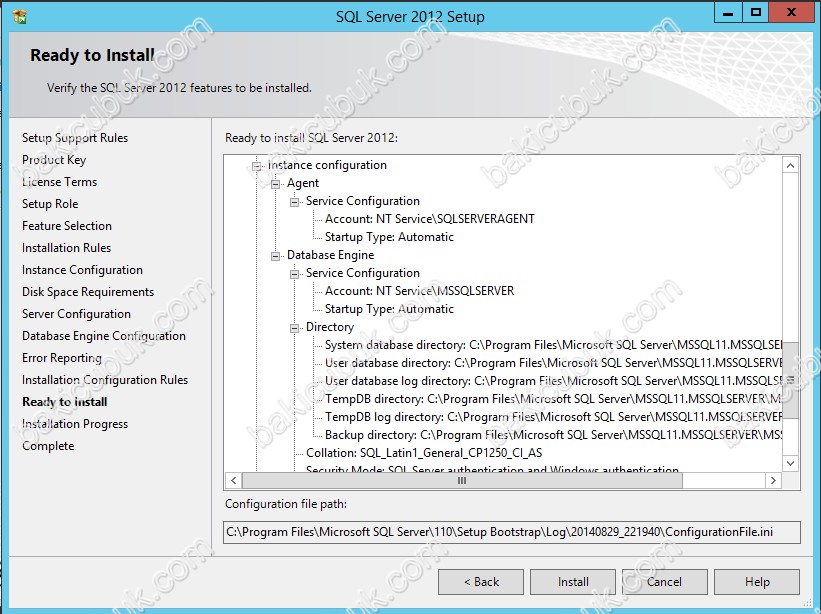Viewport: 821px width, 614px height.
Task: Select the Product Key step
Action: tap(54, 160)
